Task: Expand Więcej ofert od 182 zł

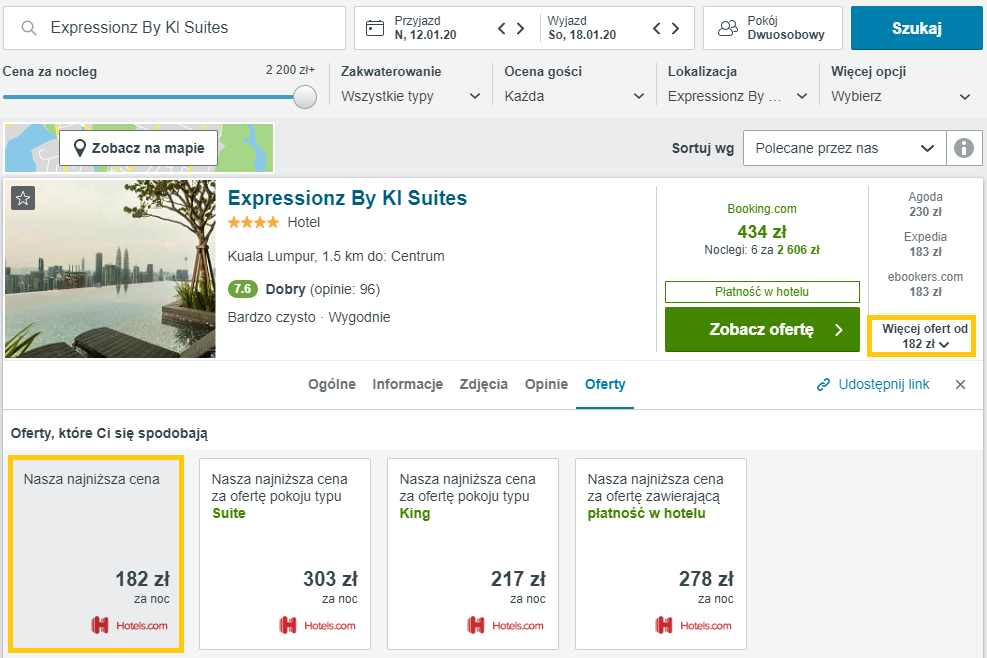Action: click(x=922, y=336)
